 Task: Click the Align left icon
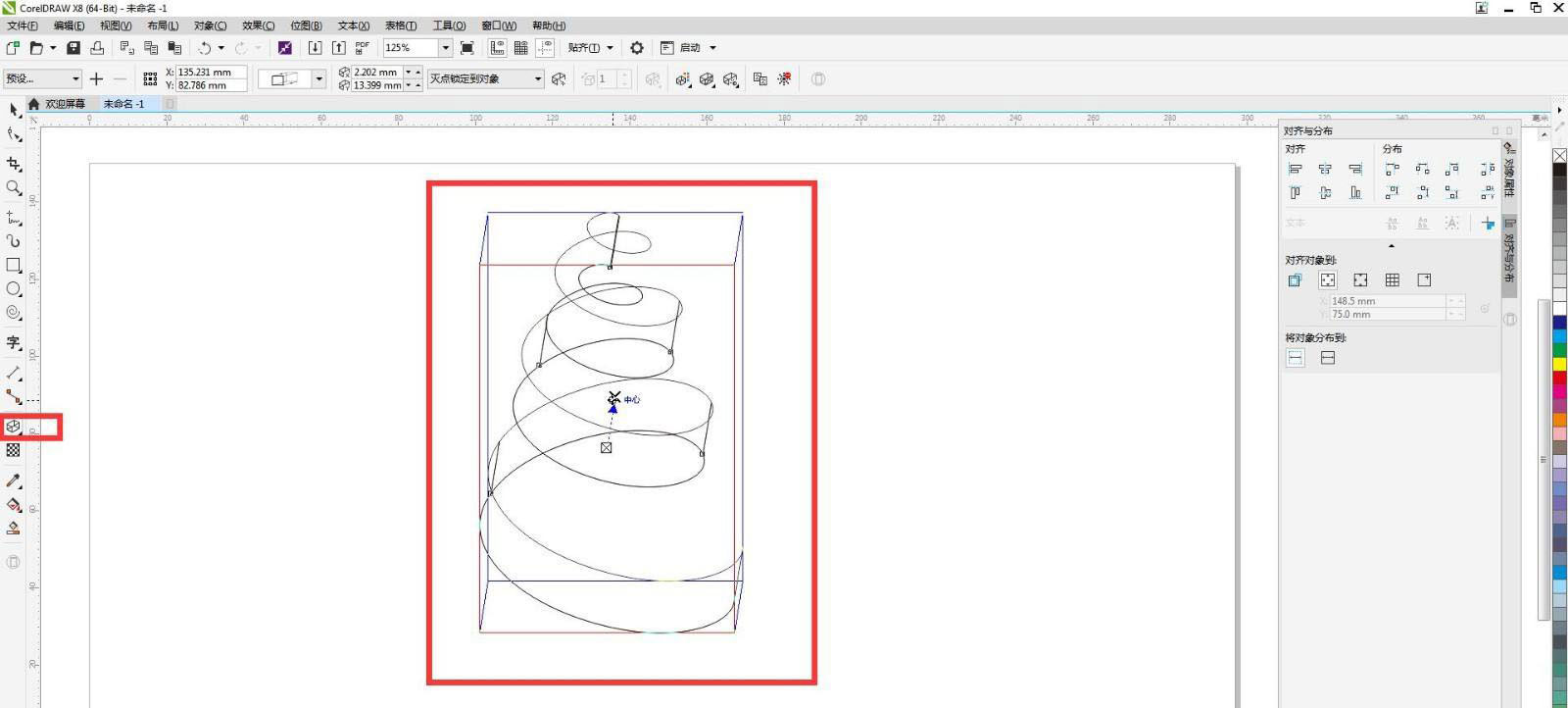(1295, 170)
